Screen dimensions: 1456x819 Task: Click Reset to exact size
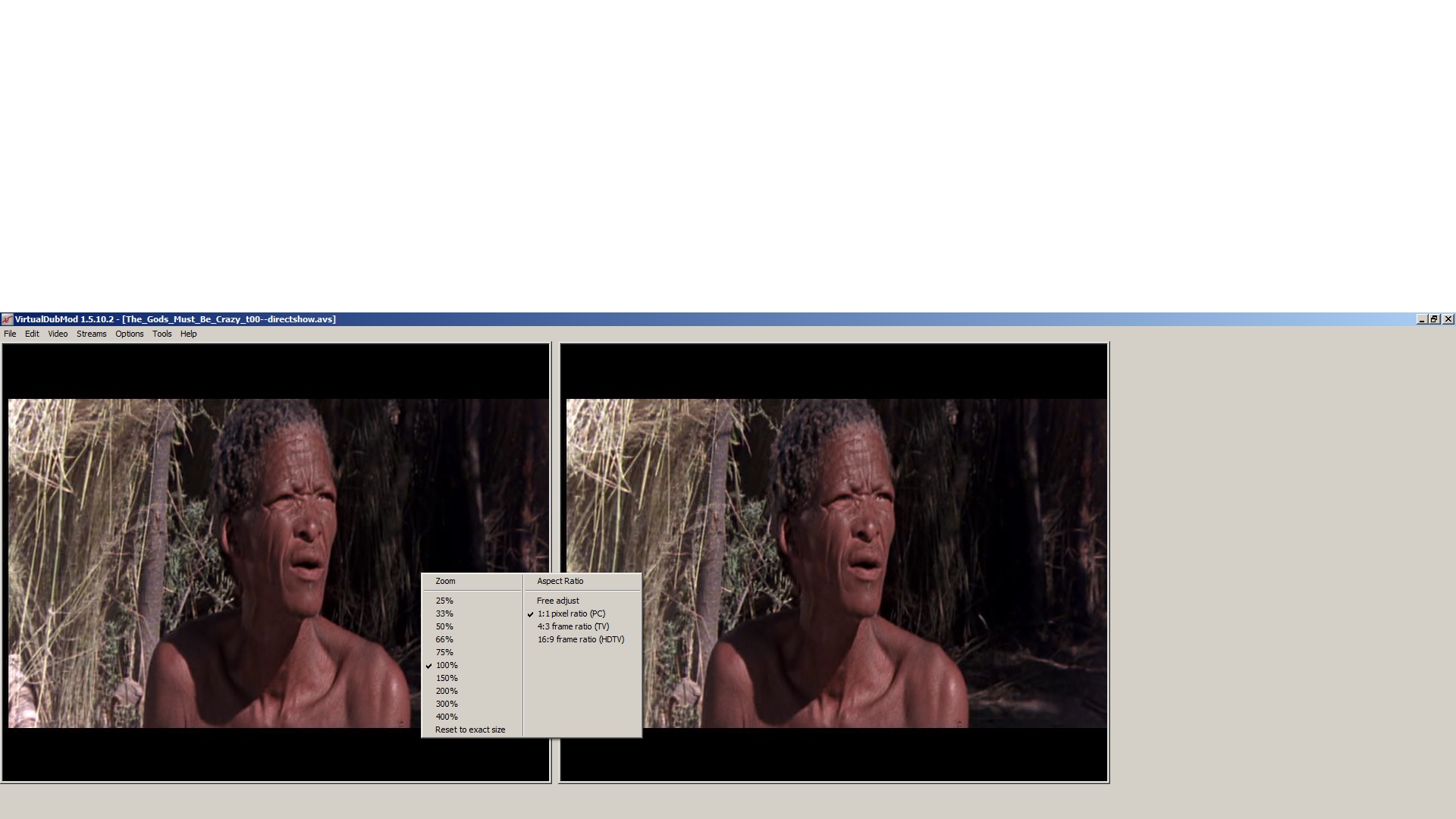pos(470,730)
